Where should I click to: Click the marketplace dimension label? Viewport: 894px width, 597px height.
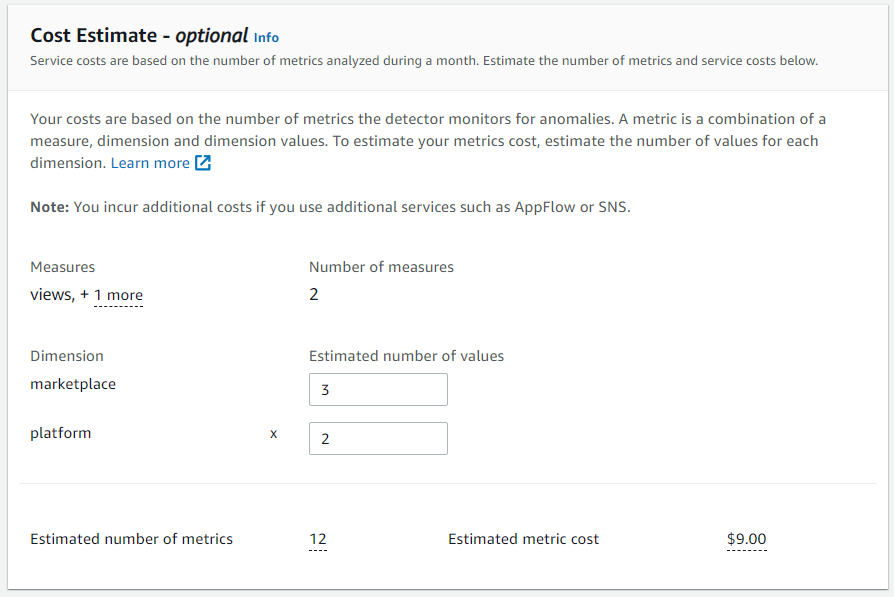click(x=73, y=384)
